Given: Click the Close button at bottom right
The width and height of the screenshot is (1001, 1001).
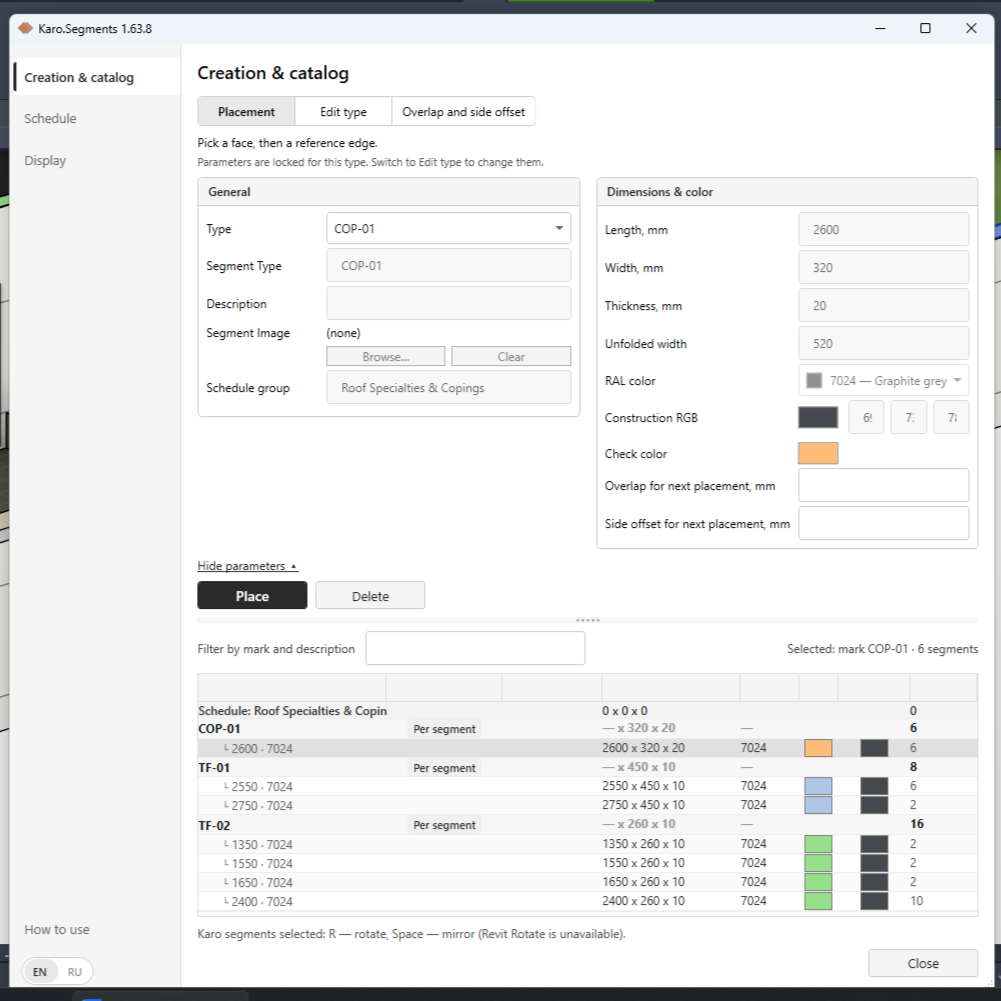Looking at the screenshot, I should tap(923, 963).
